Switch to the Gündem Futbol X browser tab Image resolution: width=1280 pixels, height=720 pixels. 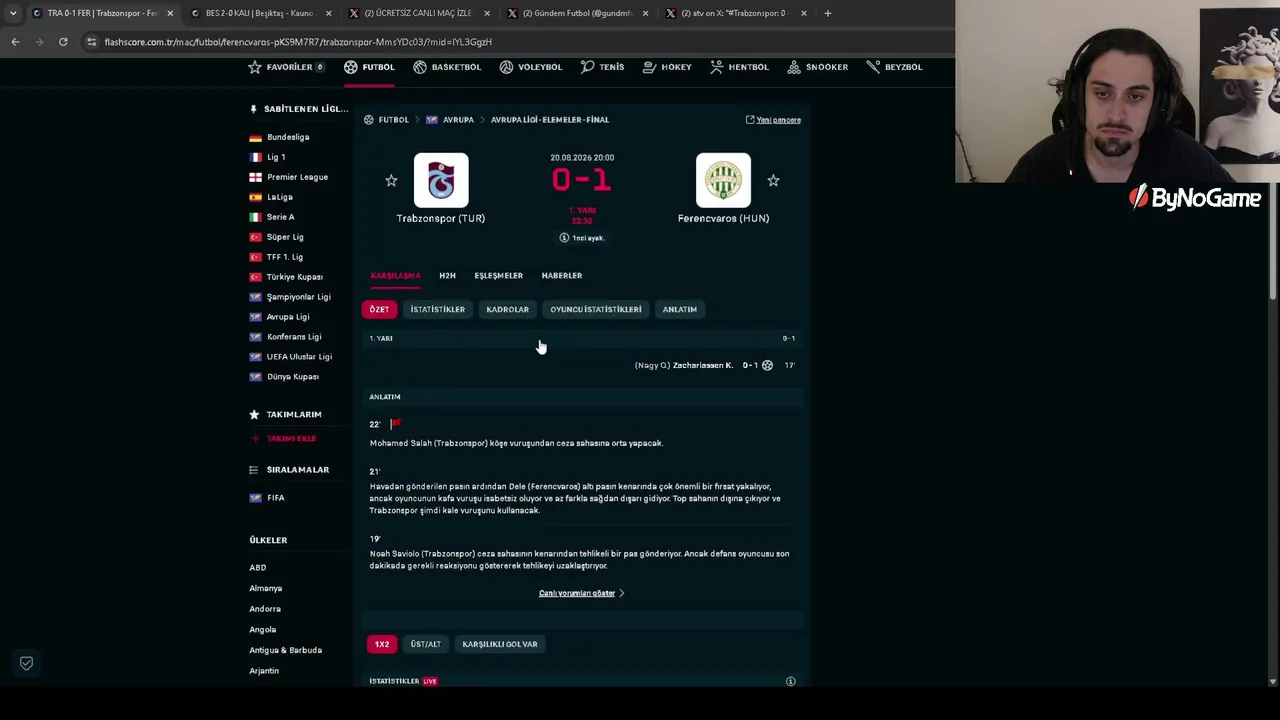[578, 13]
